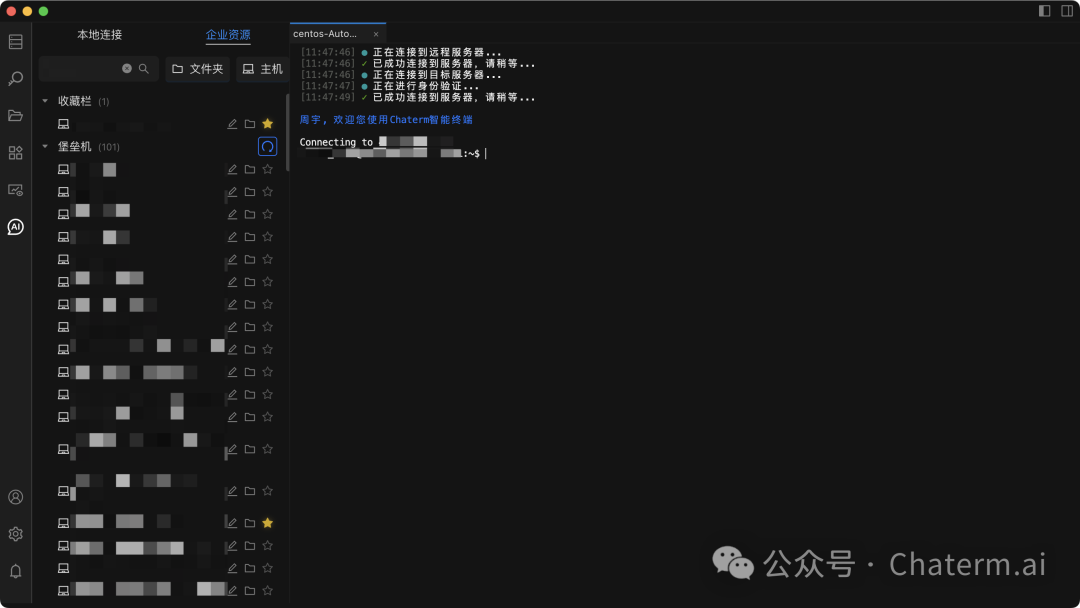Edit the host entry in 收藏栏

click(x=232, y=124)
